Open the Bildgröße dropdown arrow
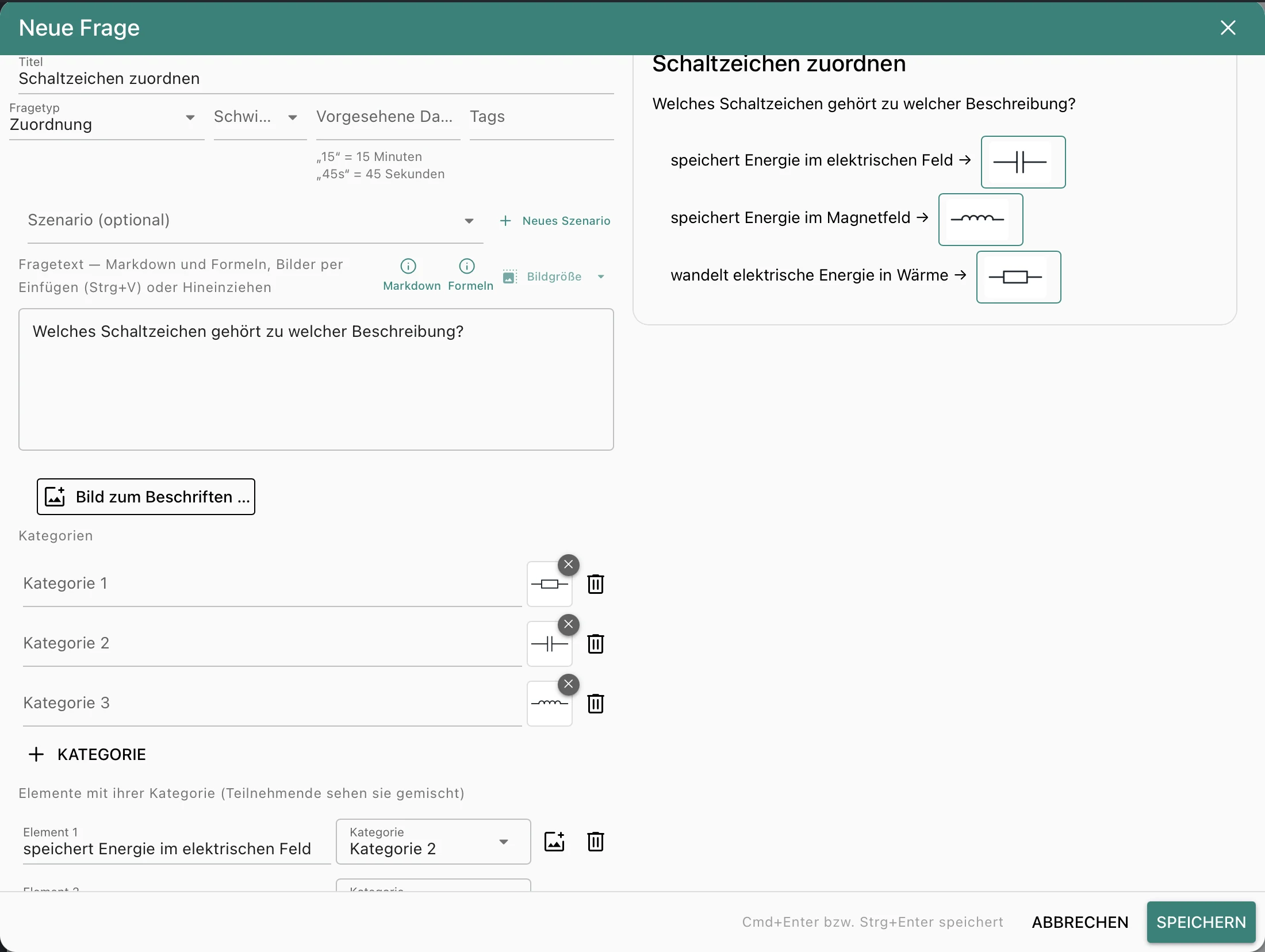This screenshot has width=1265, height=952. click(601, 277)
